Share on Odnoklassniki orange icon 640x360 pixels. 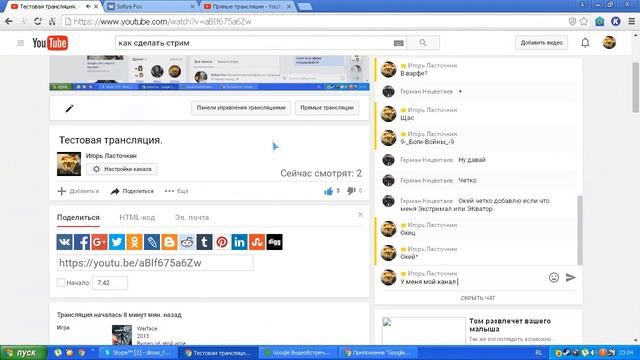coord(134,242)
